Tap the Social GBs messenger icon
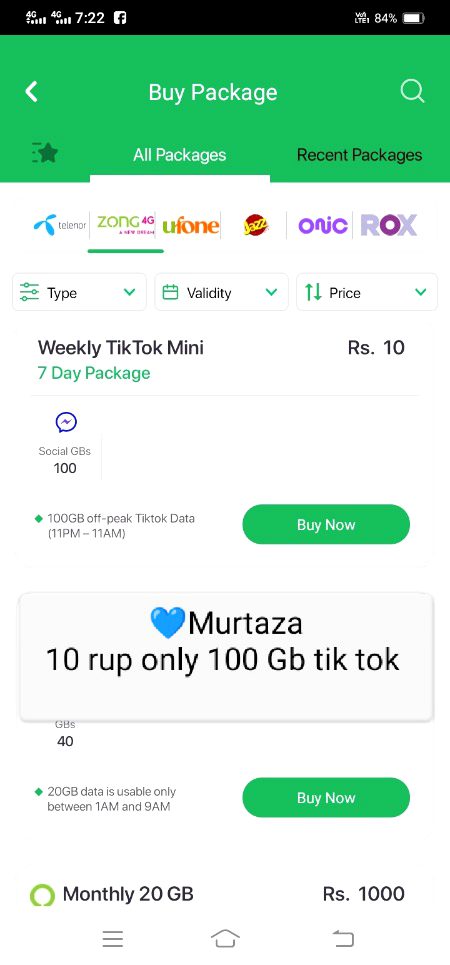450x965 pixels. click(x=66, y=422)
